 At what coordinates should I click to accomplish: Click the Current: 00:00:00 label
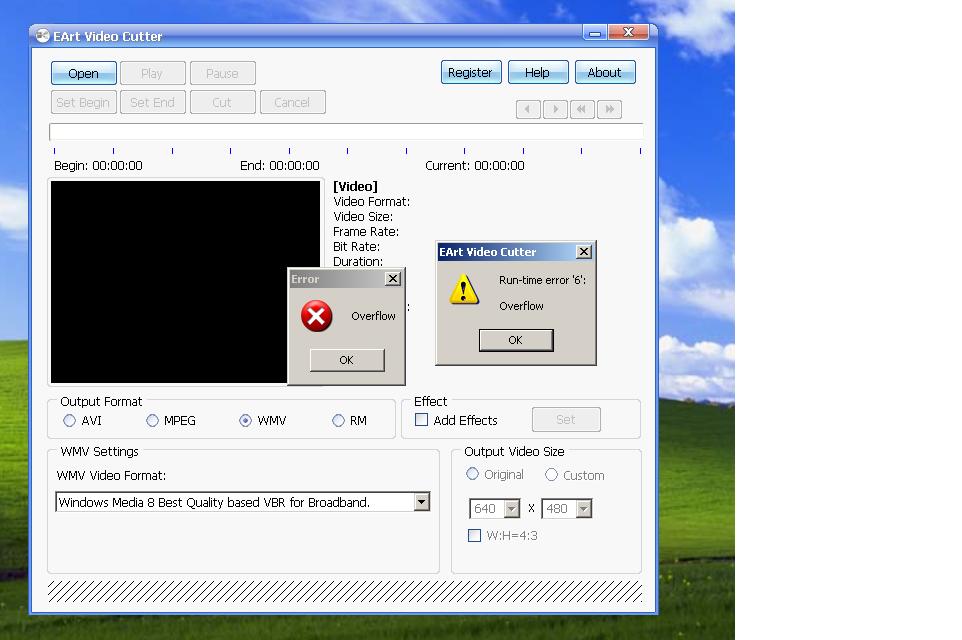[475, 166]
